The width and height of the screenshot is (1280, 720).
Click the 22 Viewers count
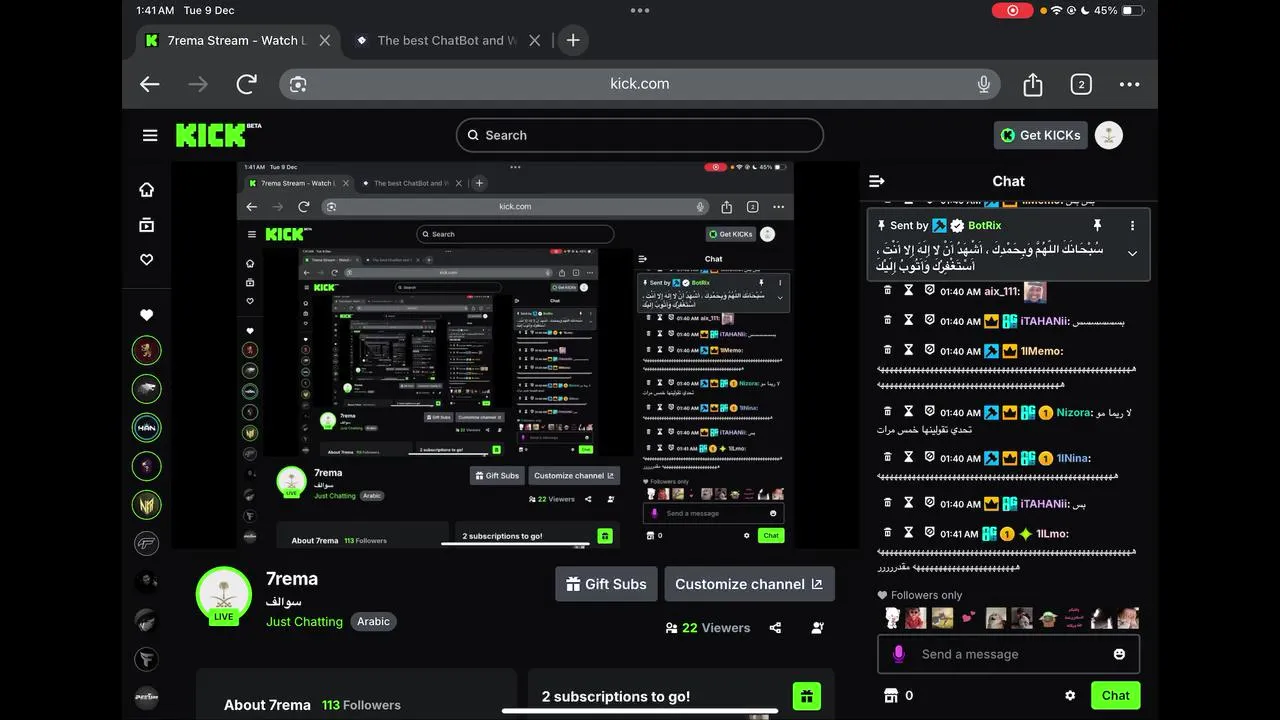[x=708, y=628]
